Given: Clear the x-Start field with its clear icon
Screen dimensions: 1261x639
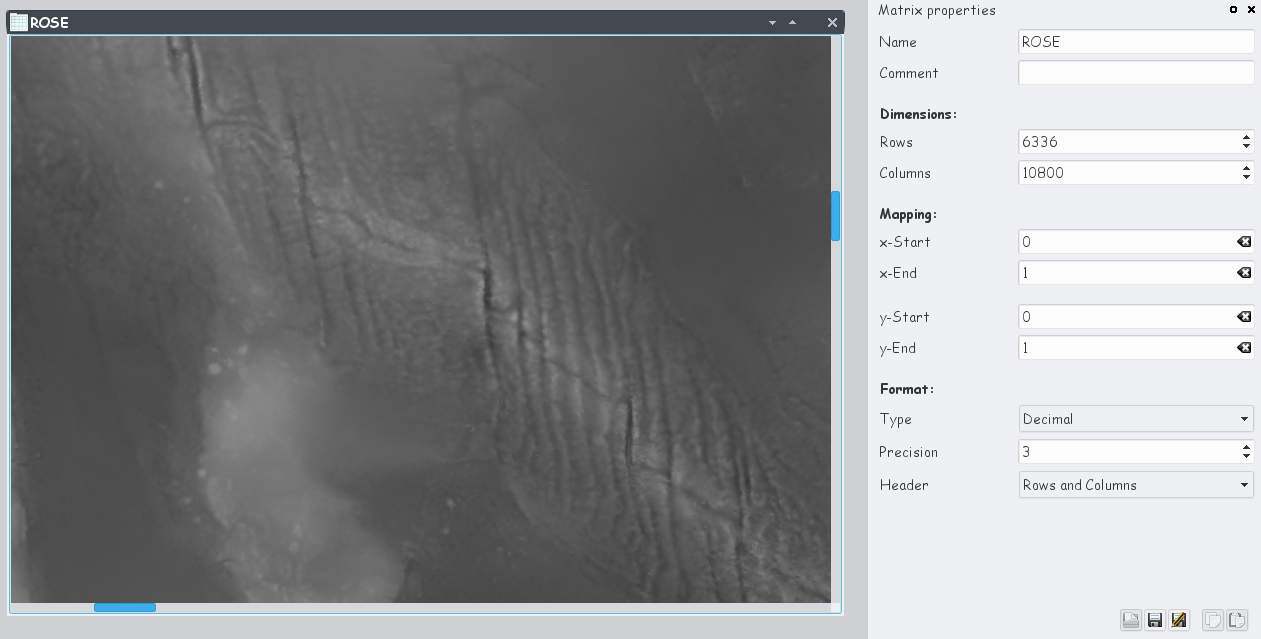Looking at the screenshot, I should point(1244,242).
